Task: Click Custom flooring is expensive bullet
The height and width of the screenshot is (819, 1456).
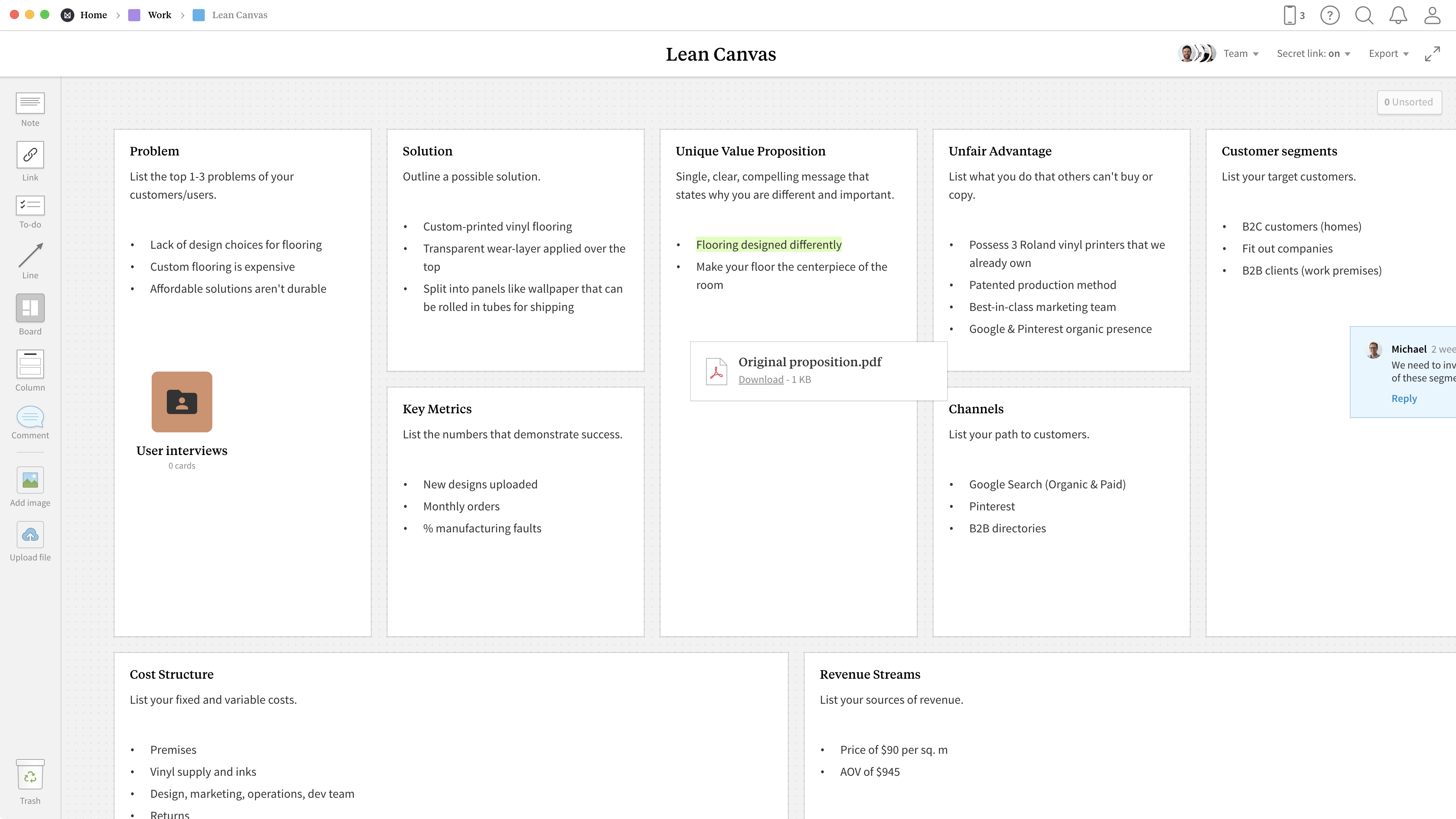Action: pos(222,267)
